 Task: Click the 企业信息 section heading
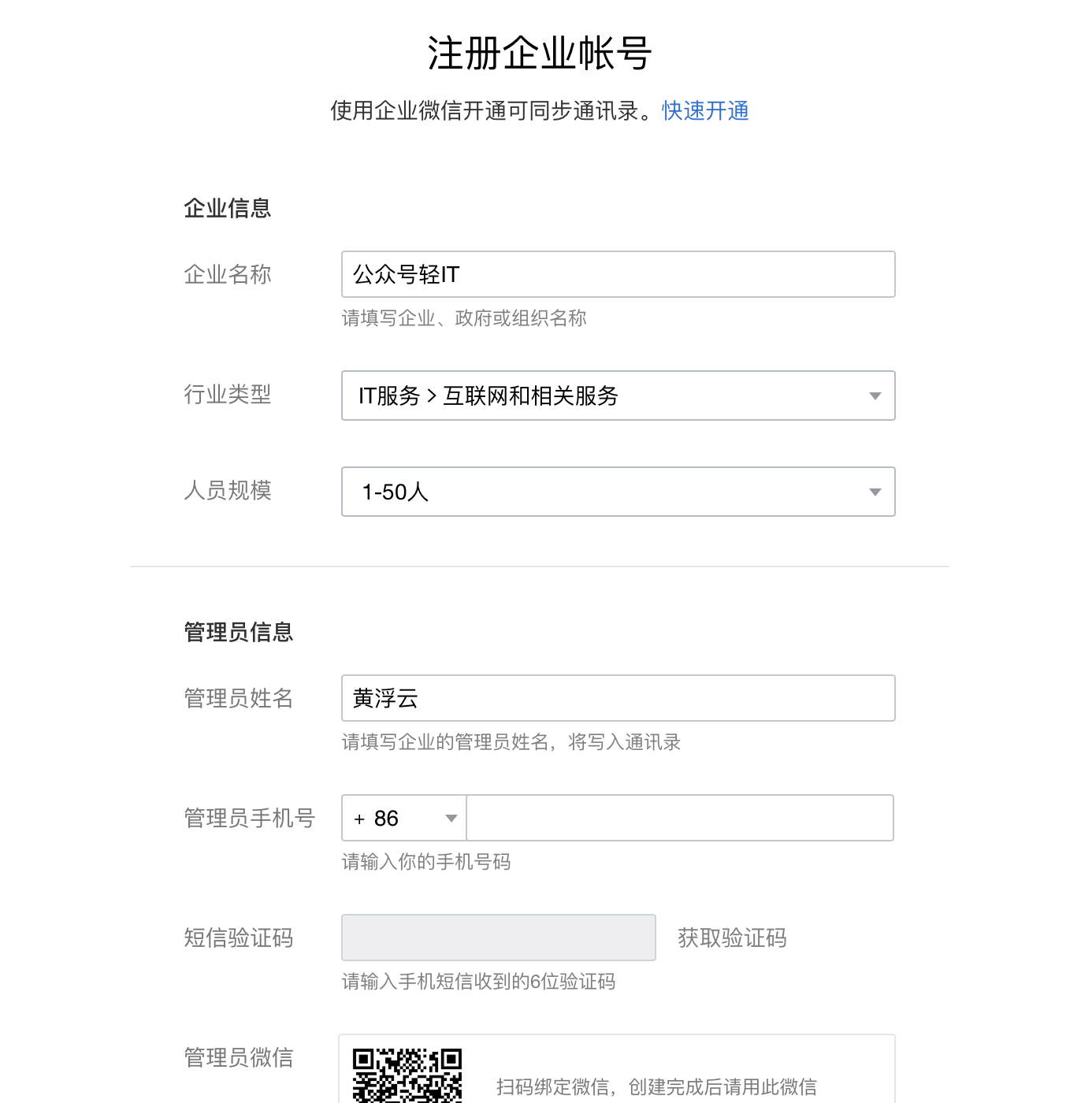tap(227, 208)
